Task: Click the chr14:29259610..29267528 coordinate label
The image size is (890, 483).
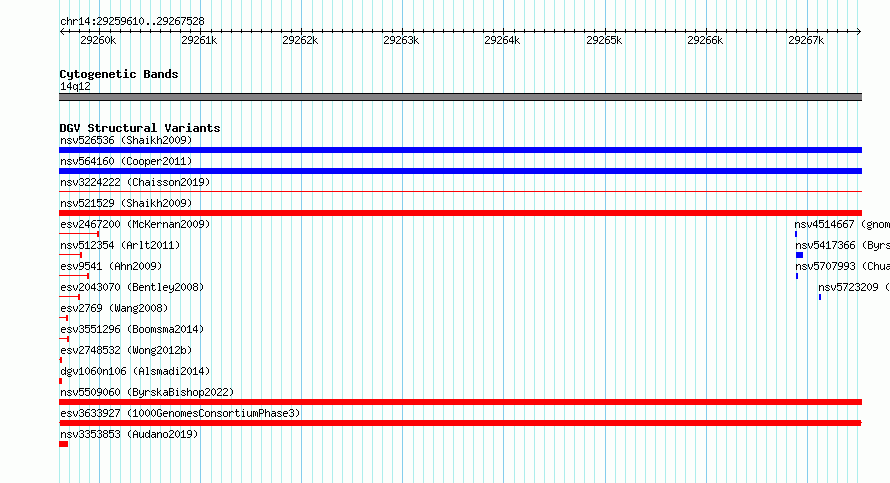Action: coord(132,21)
